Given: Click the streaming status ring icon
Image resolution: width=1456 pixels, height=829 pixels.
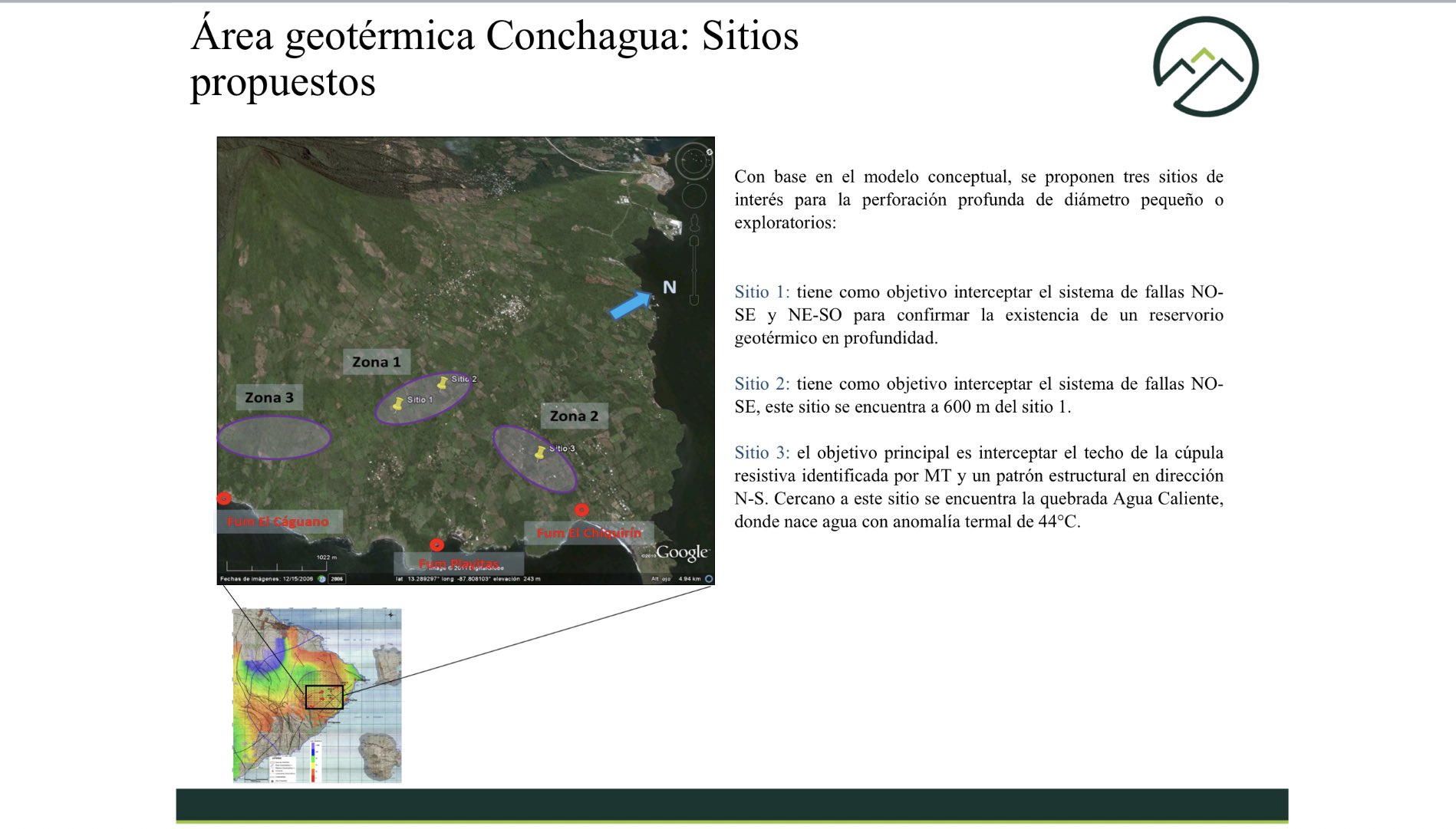Looking at the screenshot, I should point(709,579).
